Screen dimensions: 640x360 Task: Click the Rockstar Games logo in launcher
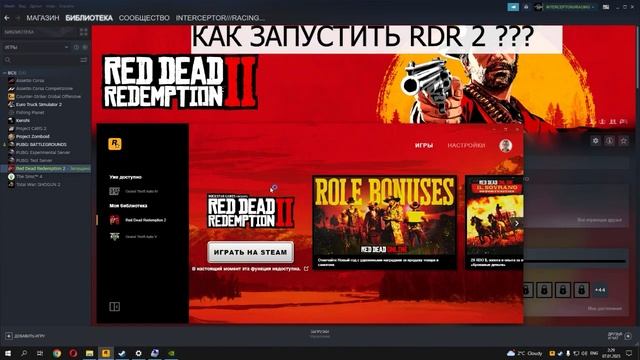[115, 144]
